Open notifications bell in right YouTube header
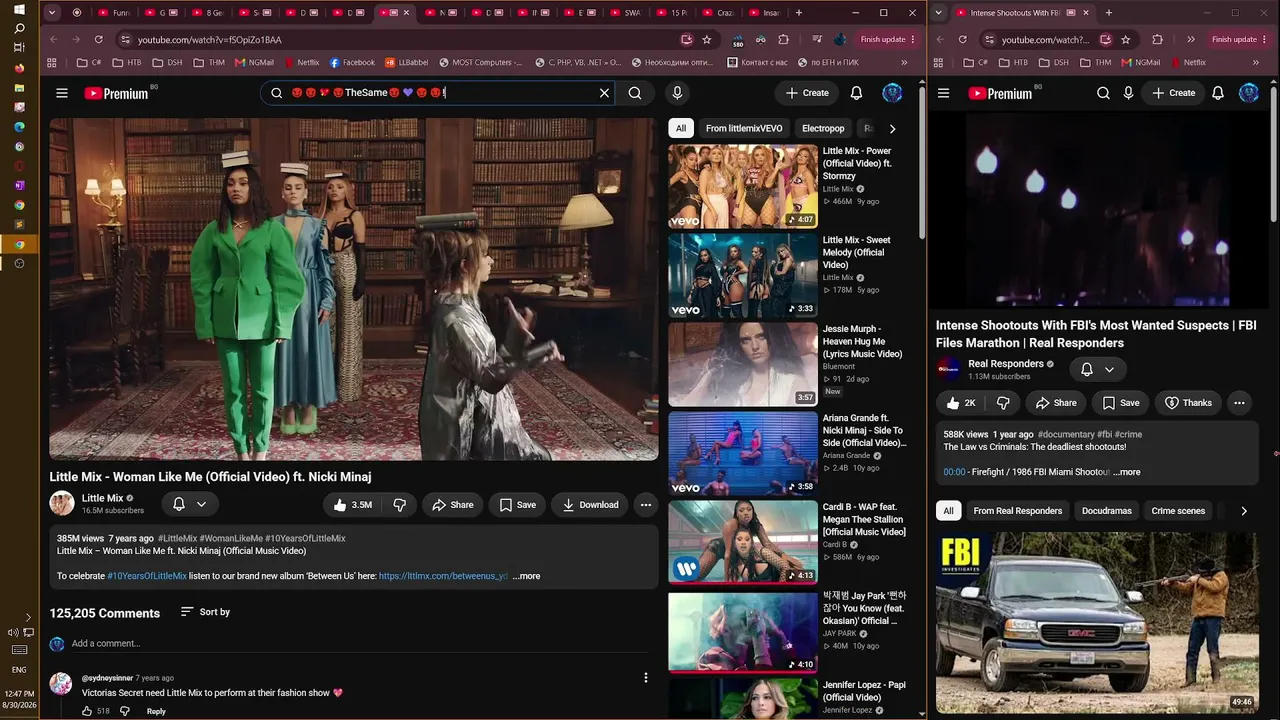The width and height of the screenshot is (1280, 720). point(1218,93)
